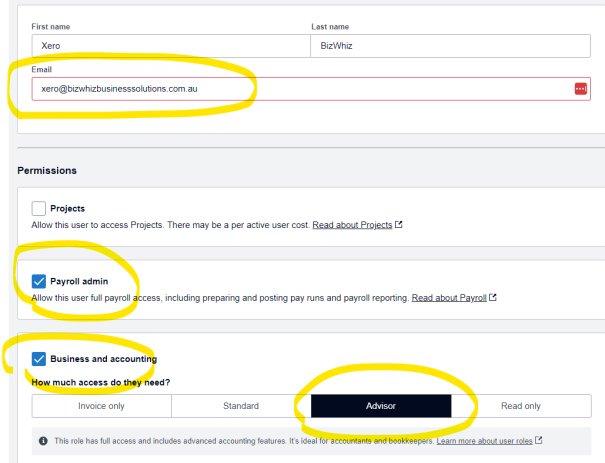The height and width of the screenshot is (463, 605).
Task: Untick the Payroll admin checkbox
Action: (39, 281)
